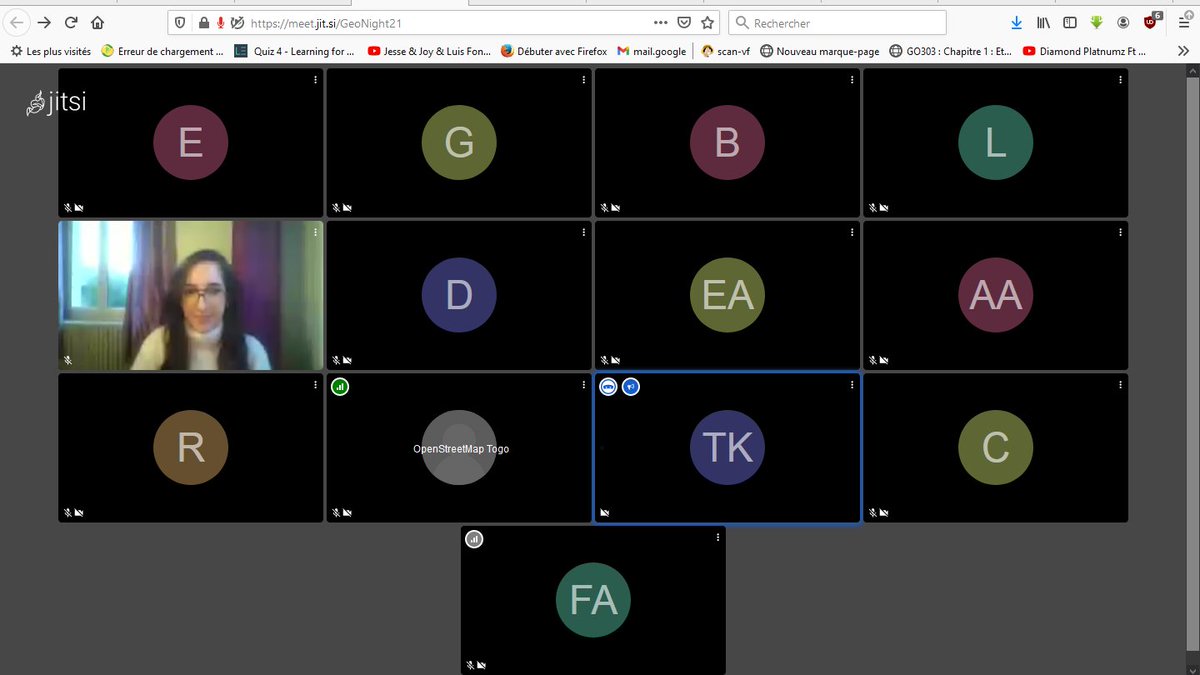Focus the meet.jit.si/GeoNight21 address bar
Screen dimensions: 1200x675
coord(445,22)
